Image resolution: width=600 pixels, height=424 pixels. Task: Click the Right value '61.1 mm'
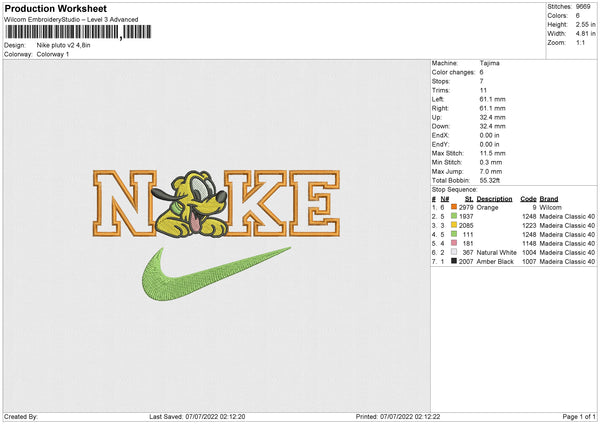click(x=492, y=108)
